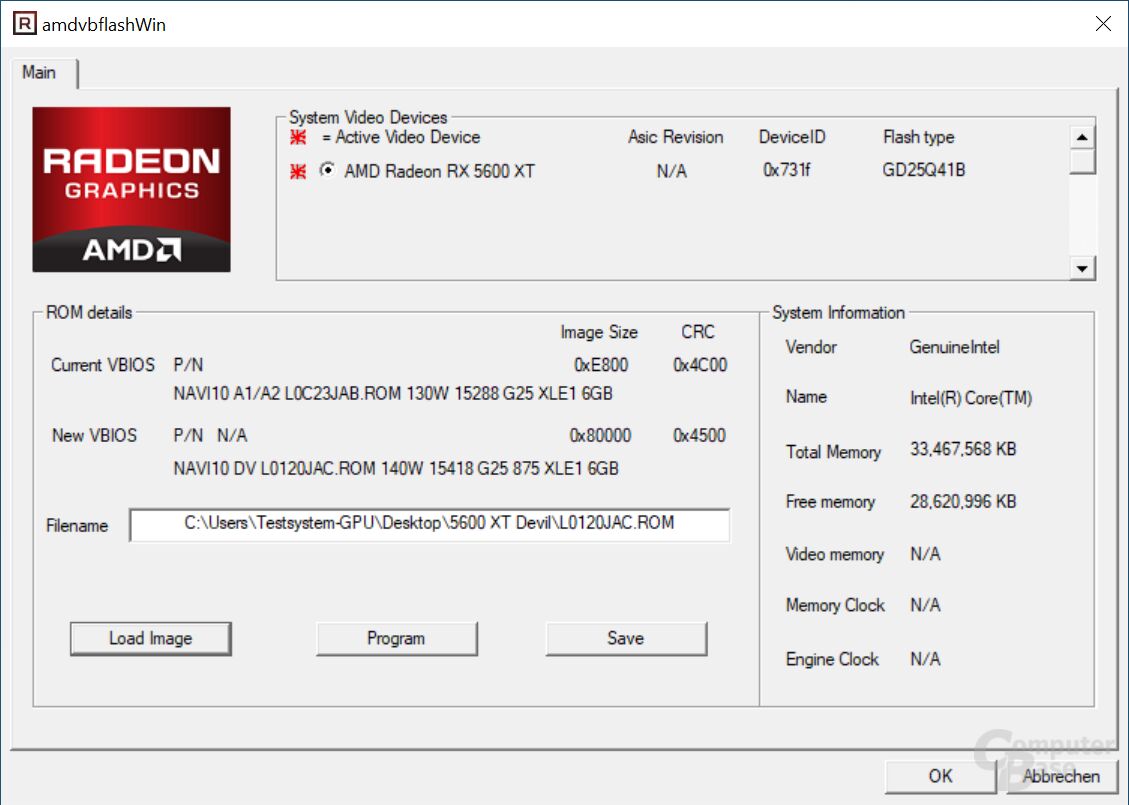The height and width of the screenshot is (805, 1129).
Task: Click the Asic Revision column header
Action: click(x=675, y=137)
